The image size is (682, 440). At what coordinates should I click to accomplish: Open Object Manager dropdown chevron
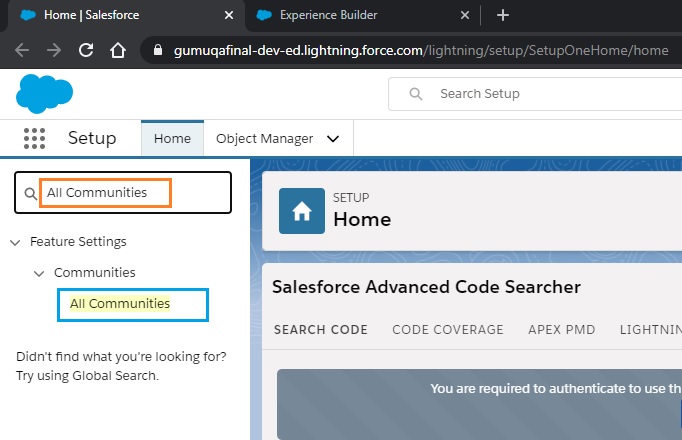click(x=333, y=139)
